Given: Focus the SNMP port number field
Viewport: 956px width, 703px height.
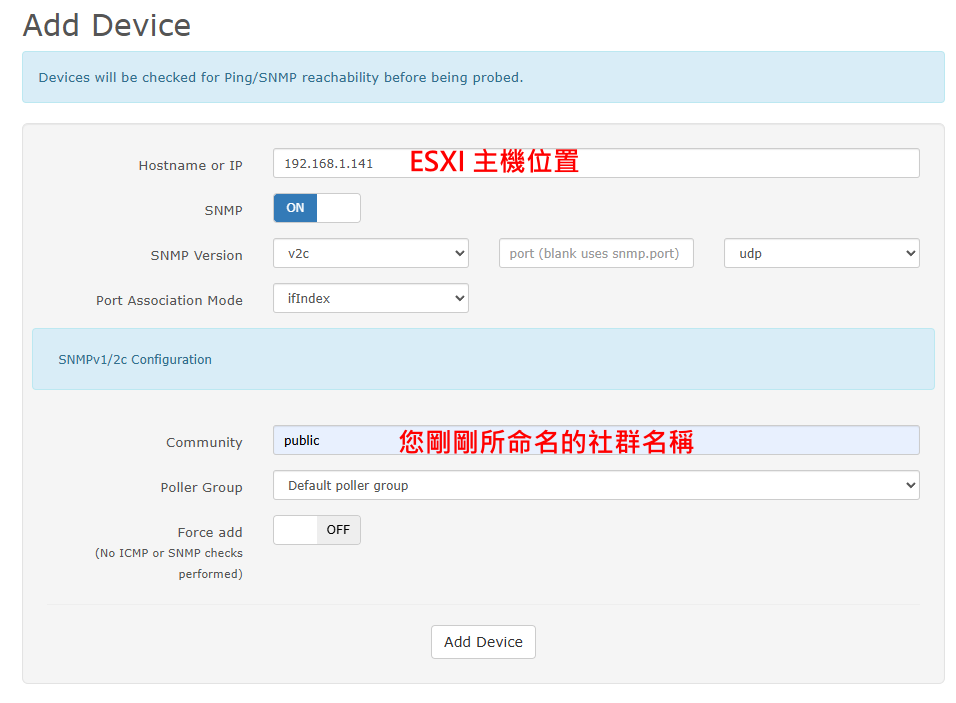Looking at the screenshot, I should (595, 254).
